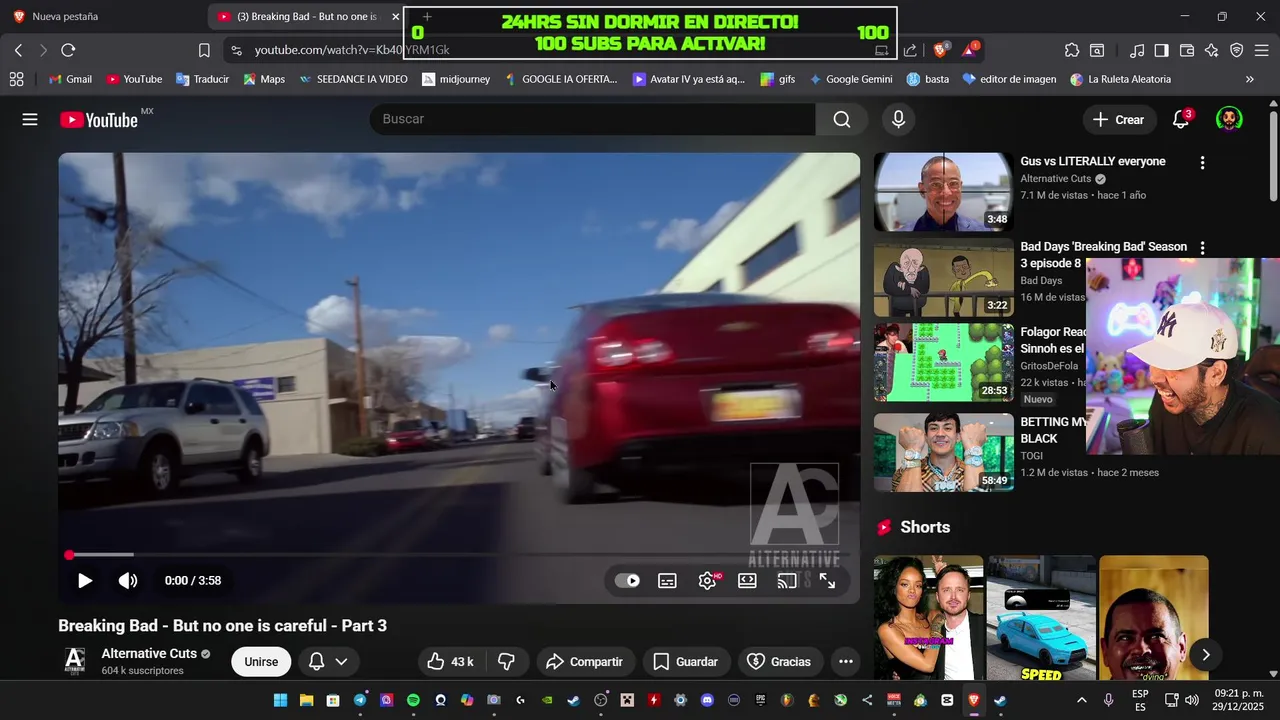Toggle the browser sidebar panel
The height and width of the screenshot is (720, 1280).
pos(1161,50)
